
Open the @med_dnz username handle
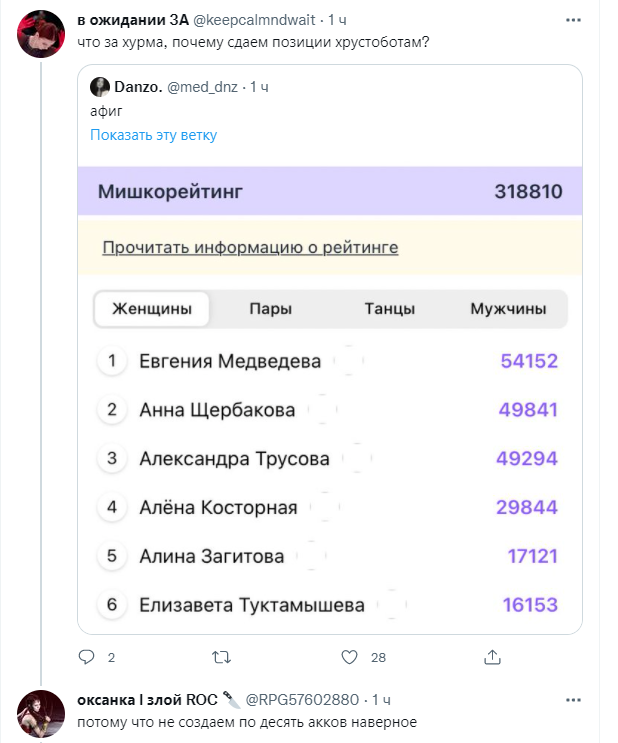[197, 87]
